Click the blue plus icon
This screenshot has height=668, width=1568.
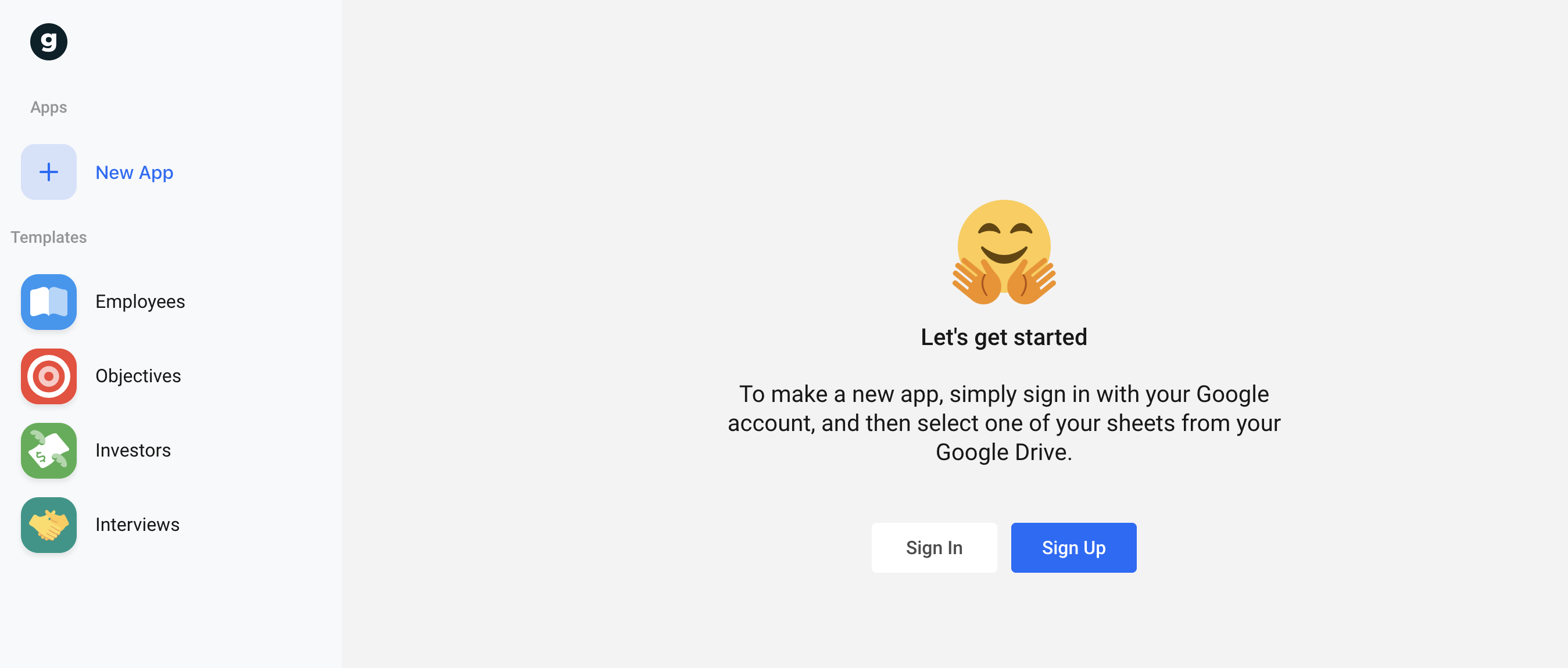[x=49, y=172]
